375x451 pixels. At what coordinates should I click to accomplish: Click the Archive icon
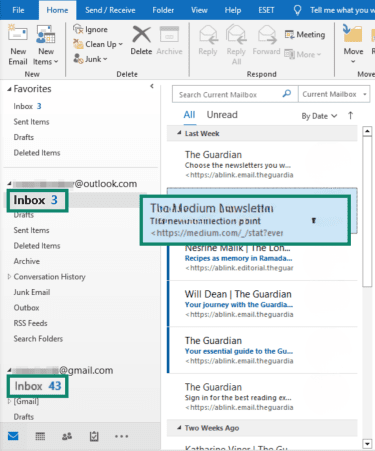[x=169, y=34]
